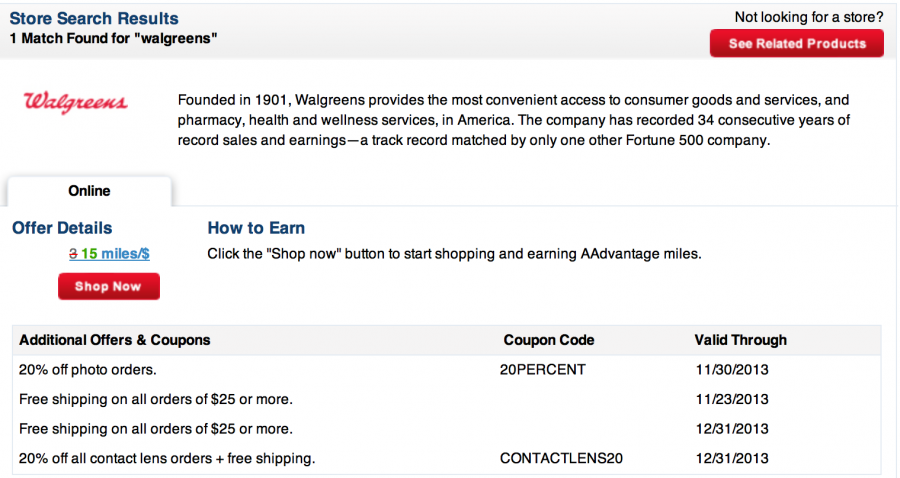Viewport: 900px width, 478px height.
Task: Click the Walgreens logo
Action: click(75, 102)
